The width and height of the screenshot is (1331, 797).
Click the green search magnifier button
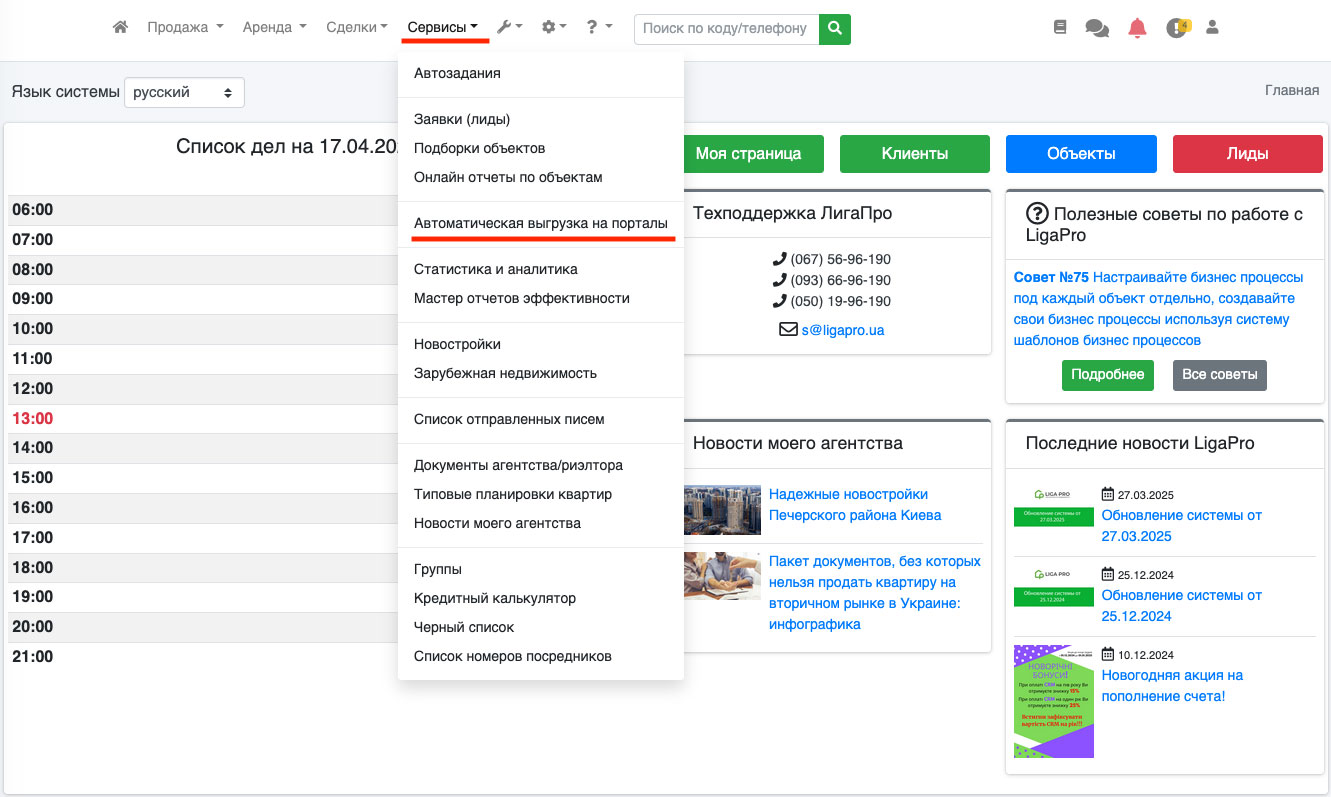[x=834, y=29]
